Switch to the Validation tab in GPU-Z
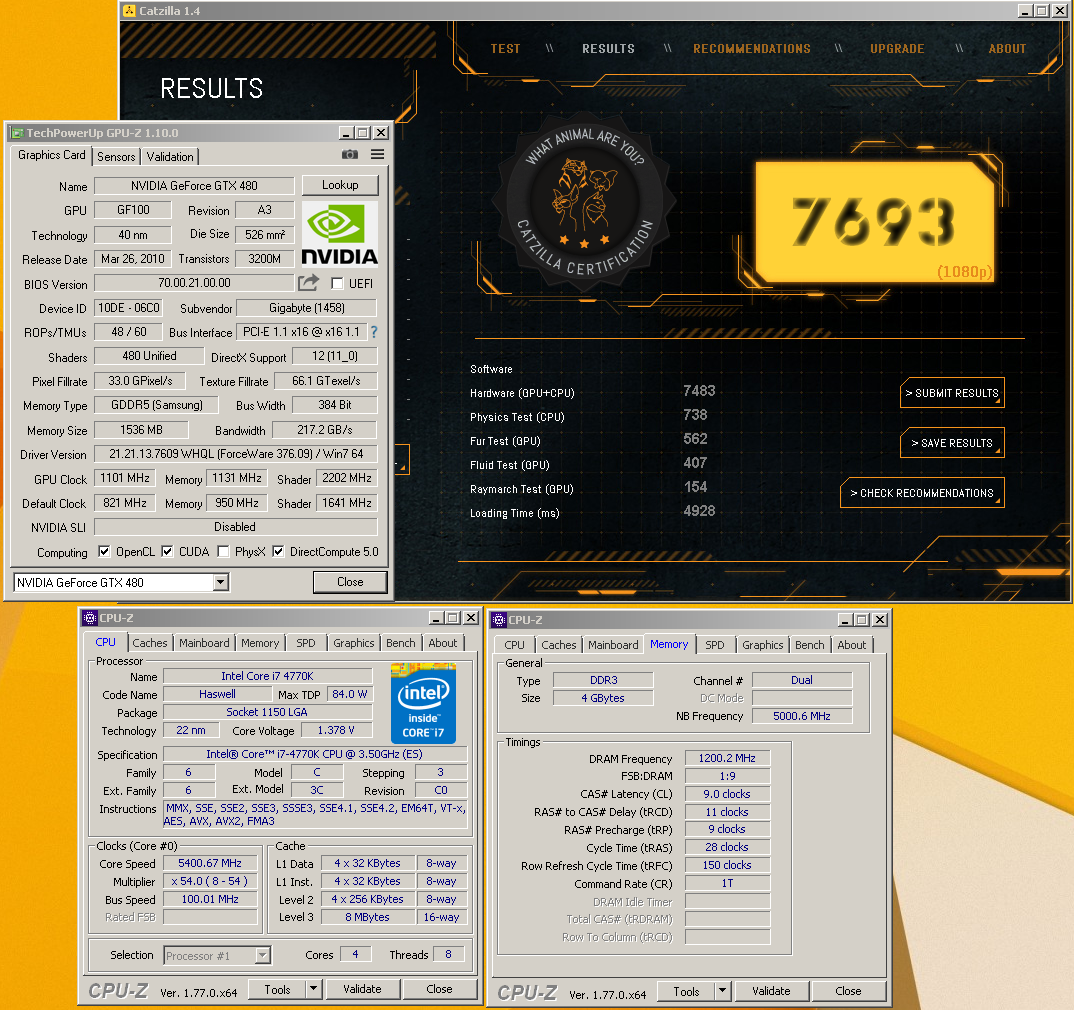This screenshot has height=1010, width=1074. point(170,157)
